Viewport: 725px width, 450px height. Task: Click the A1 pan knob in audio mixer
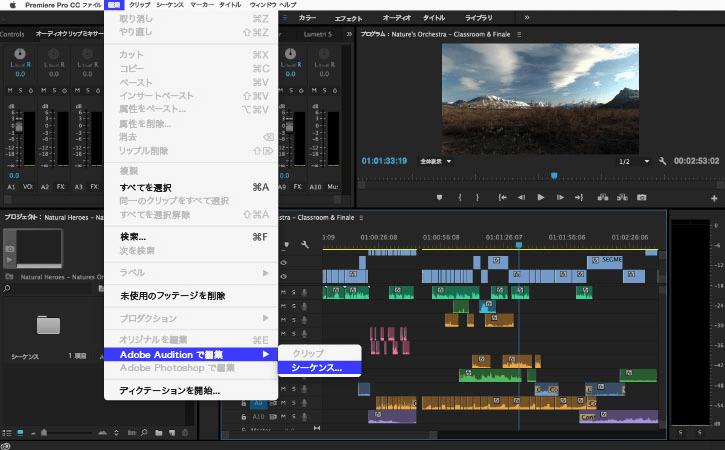point(20,53)
